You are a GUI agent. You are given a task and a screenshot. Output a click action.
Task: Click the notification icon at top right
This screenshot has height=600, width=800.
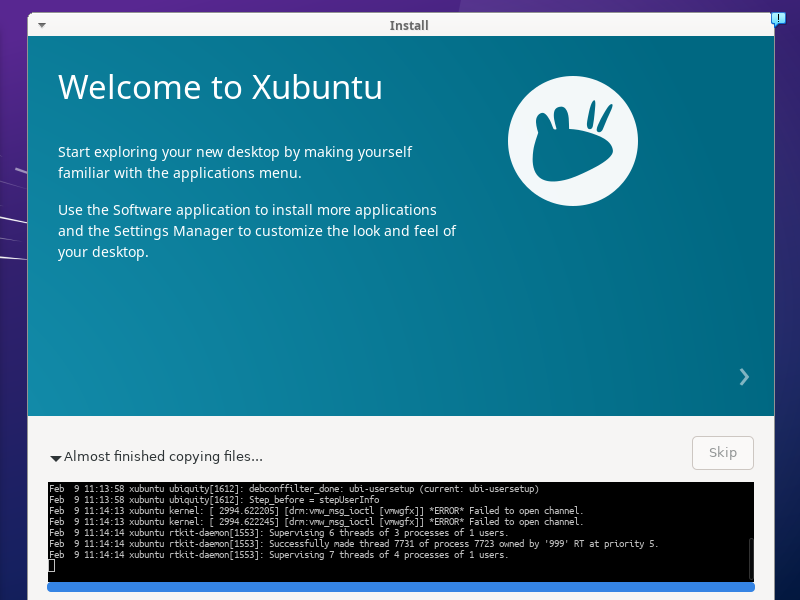coord(778,19)
